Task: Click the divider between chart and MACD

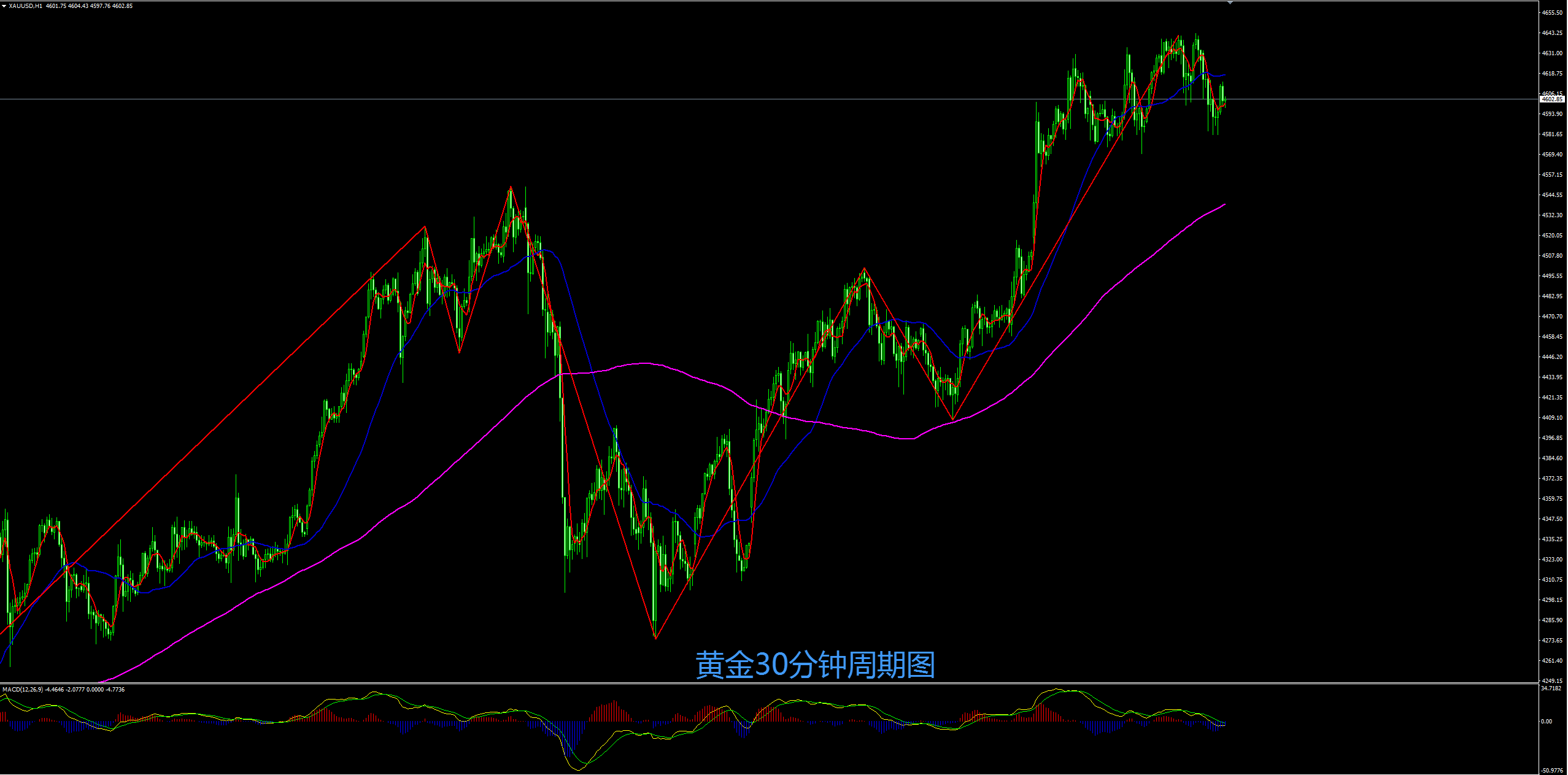Action: pos(614,684)
